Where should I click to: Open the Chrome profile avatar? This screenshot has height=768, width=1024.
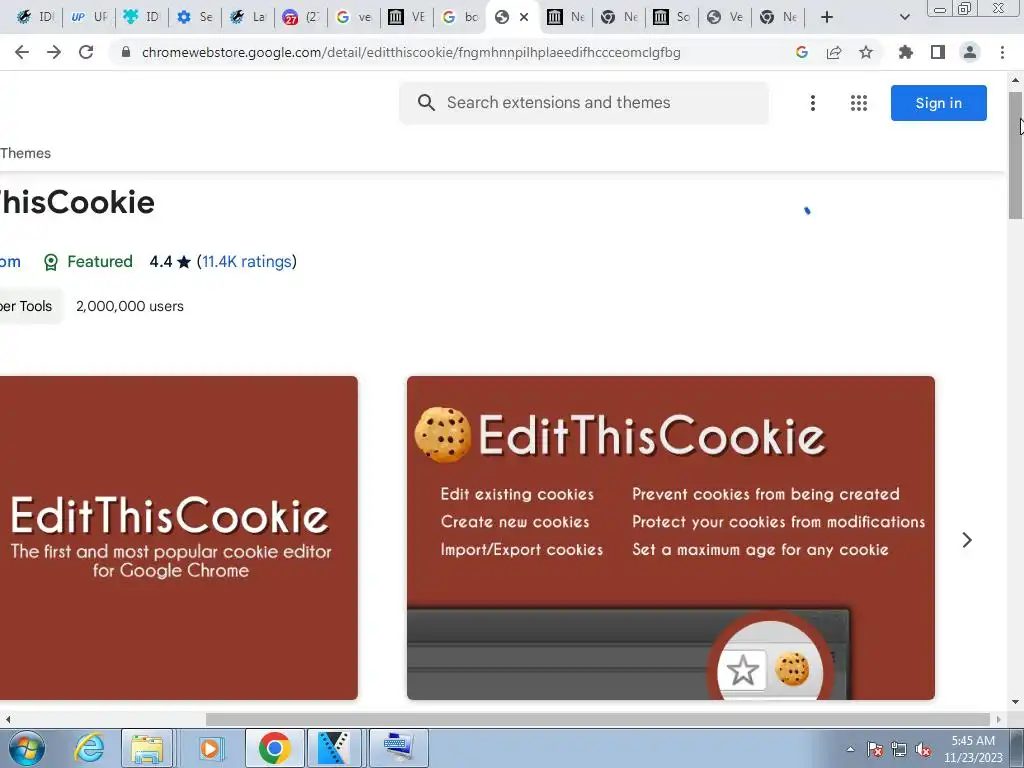(970, 52)
